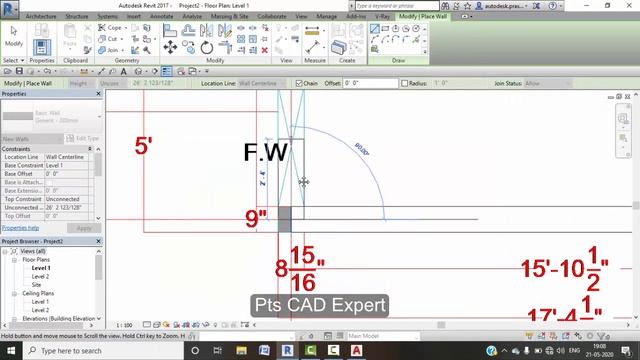Click the red X Delete tool

tap(264, 50)
